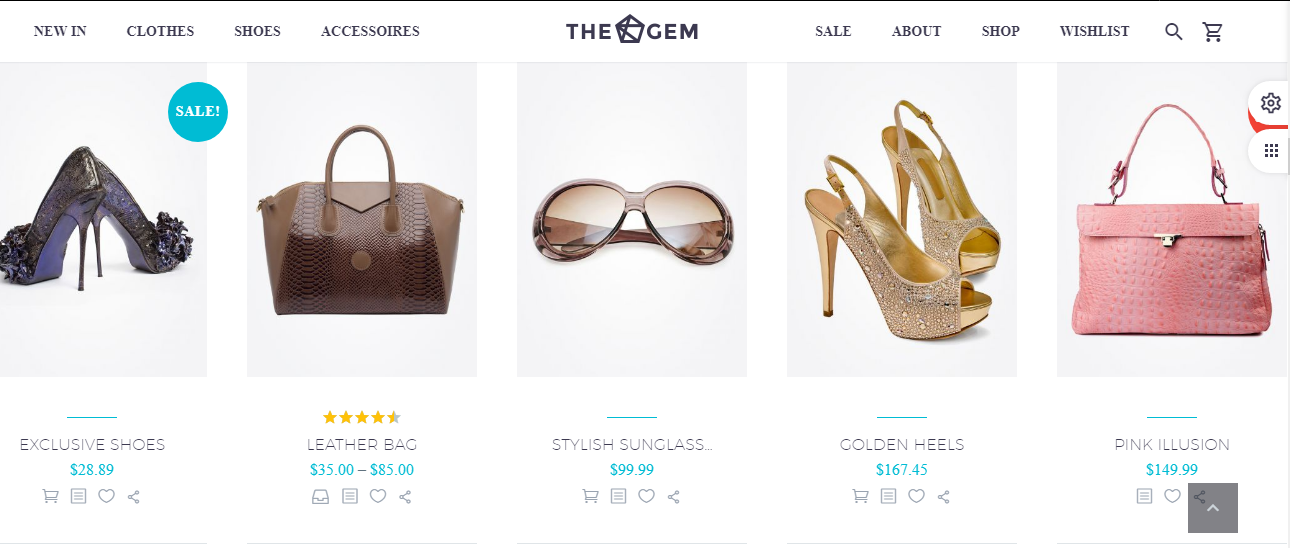Add Golden Heels to cart
1290x548 pixels.
click(860, 496)
